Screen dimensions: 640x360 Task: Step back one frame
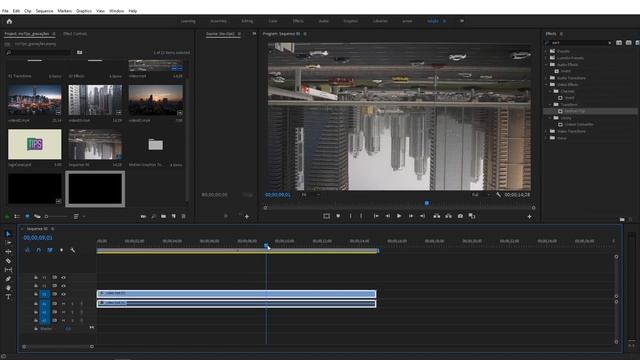[387, 216]
